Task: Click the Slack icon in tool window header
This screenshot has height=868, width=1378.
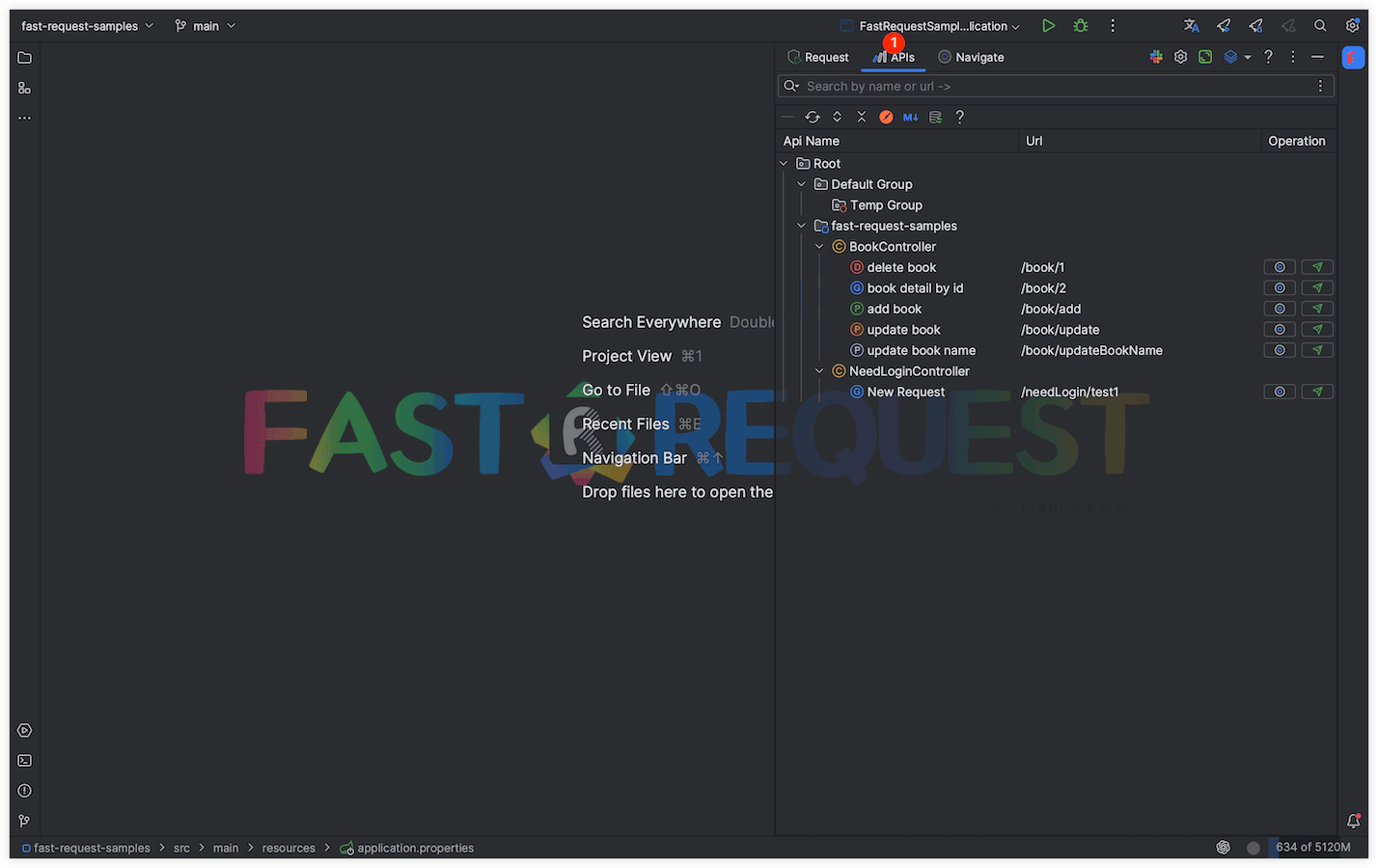Action: click(x=1156, y=57)
